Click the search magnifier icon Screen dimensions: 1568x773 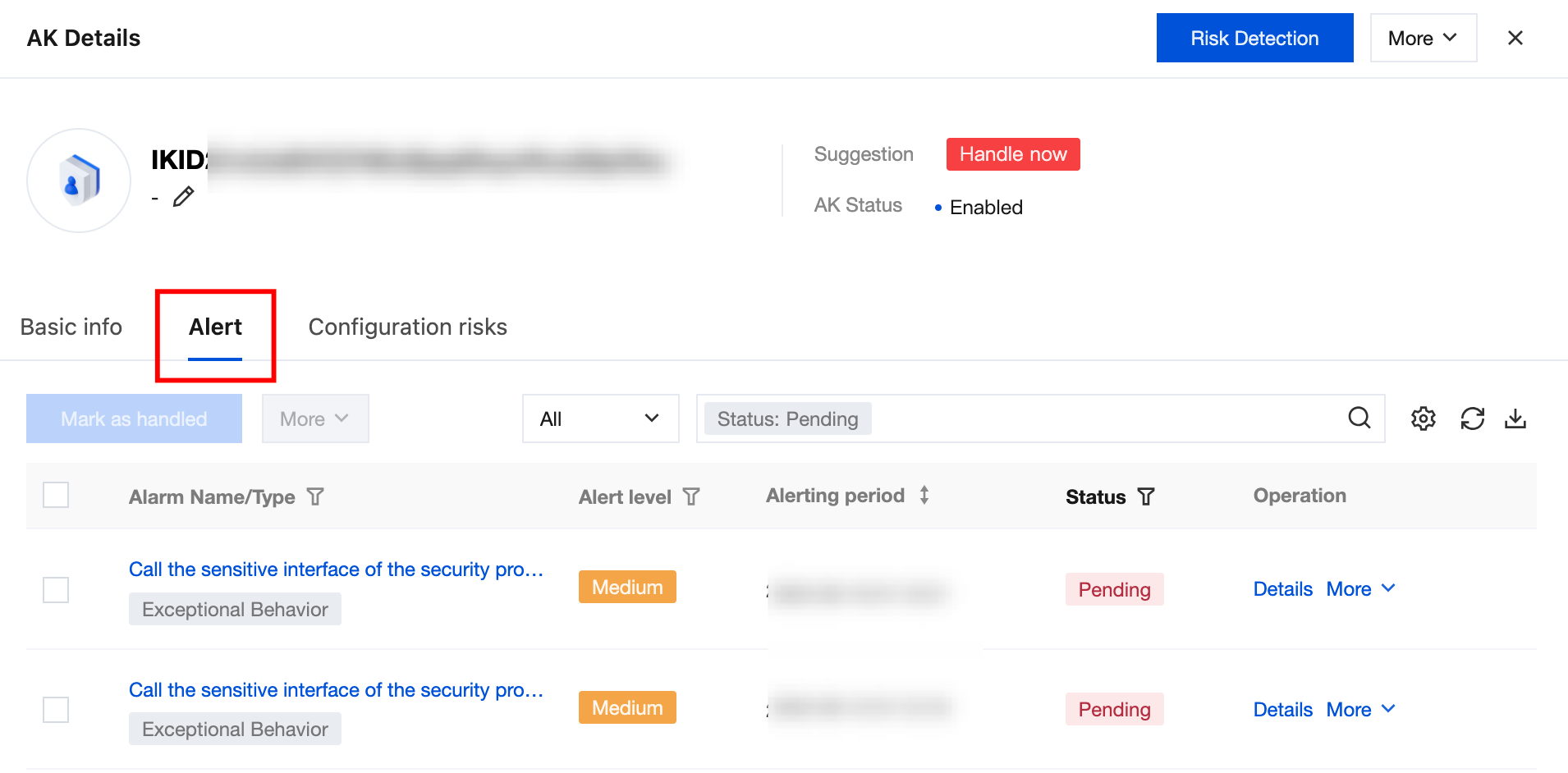(x=1359, y=419)
